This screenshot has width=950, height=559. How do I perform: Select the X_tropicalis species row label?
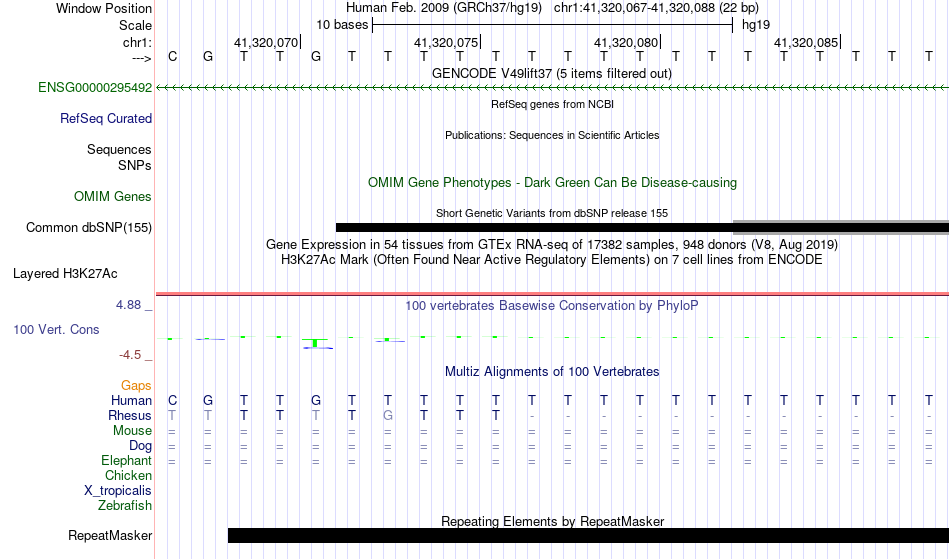click(x=118, y=491)
